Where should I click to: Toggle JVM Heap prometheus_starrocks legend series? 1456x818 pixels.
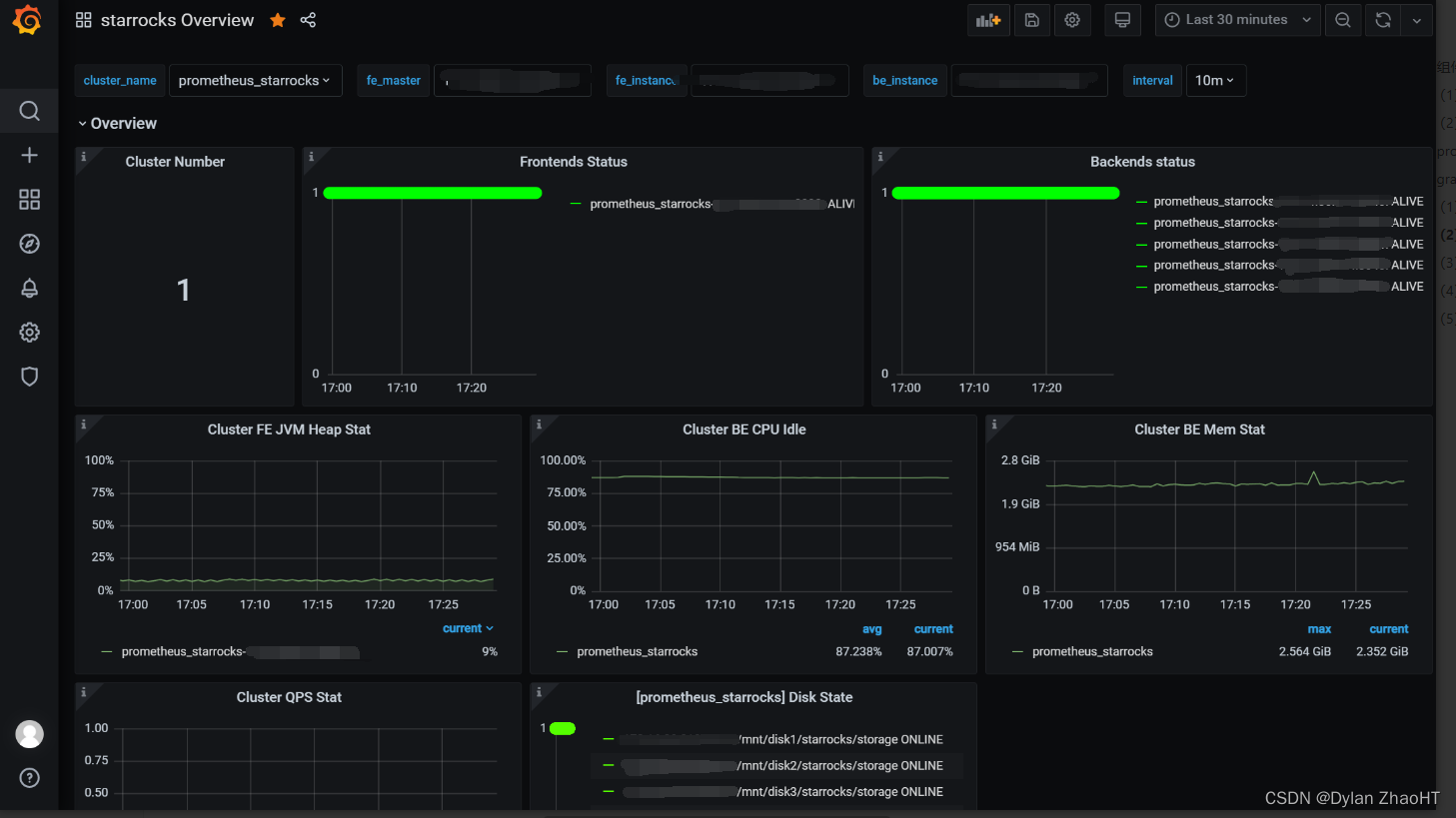(240, 652)
